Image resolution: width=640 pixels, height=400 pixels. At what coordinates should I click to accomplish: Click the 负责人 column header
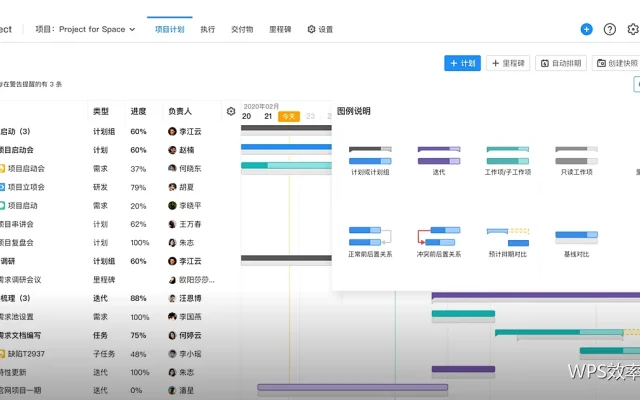tap(180, 111)
